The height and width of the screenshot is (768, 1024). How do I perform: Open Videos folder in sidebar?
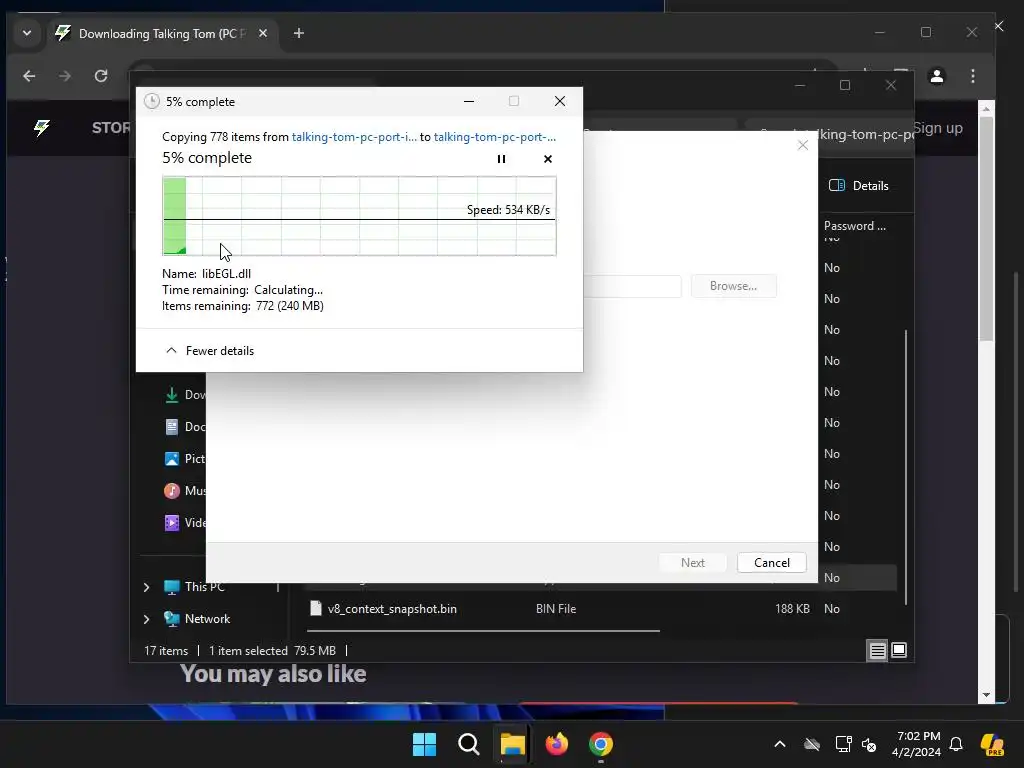tap(185, 522)
